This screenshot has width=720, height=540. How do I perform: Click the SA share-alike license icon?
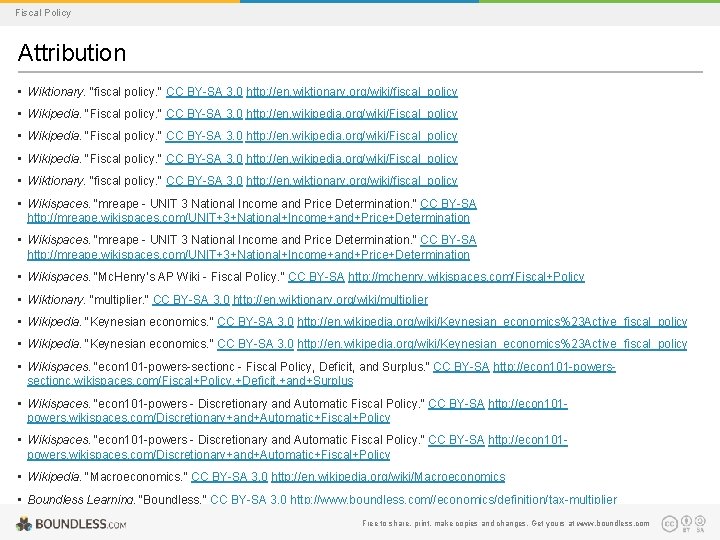point(700,523)
